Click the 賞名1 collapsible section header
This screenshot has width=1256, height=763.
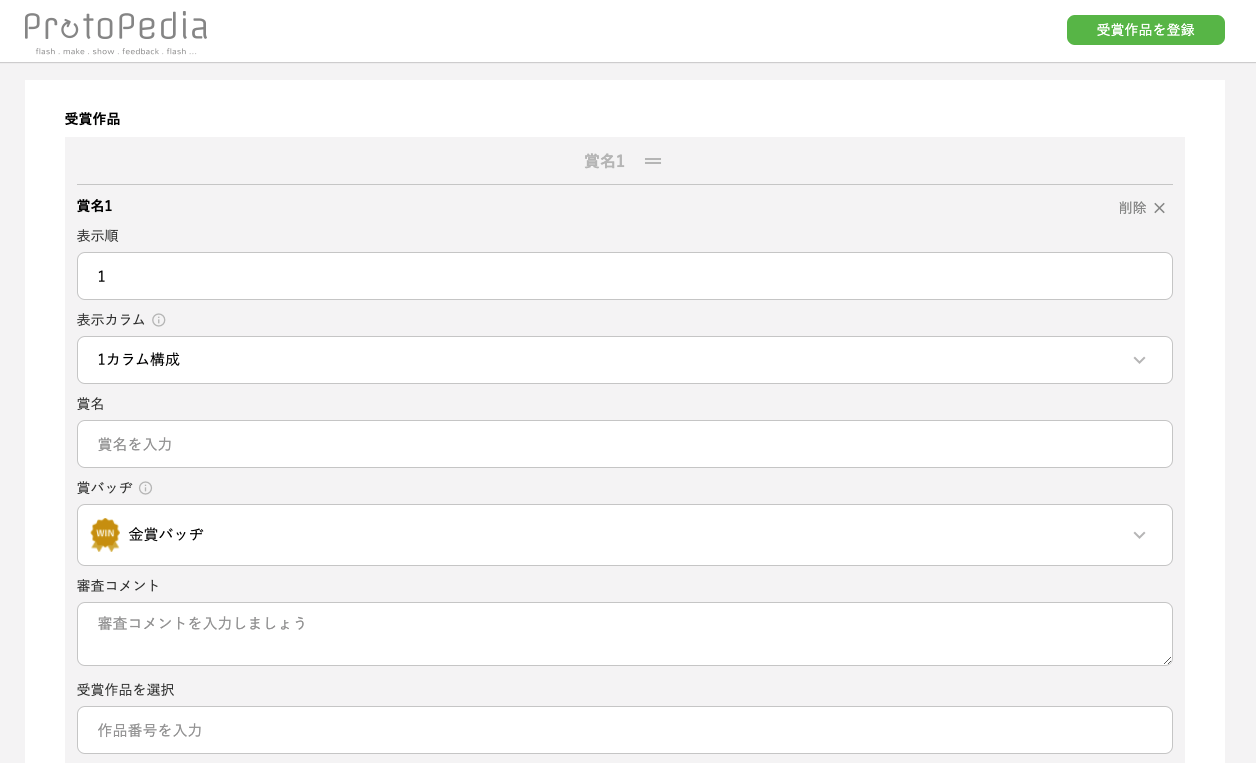click(625, 161)
